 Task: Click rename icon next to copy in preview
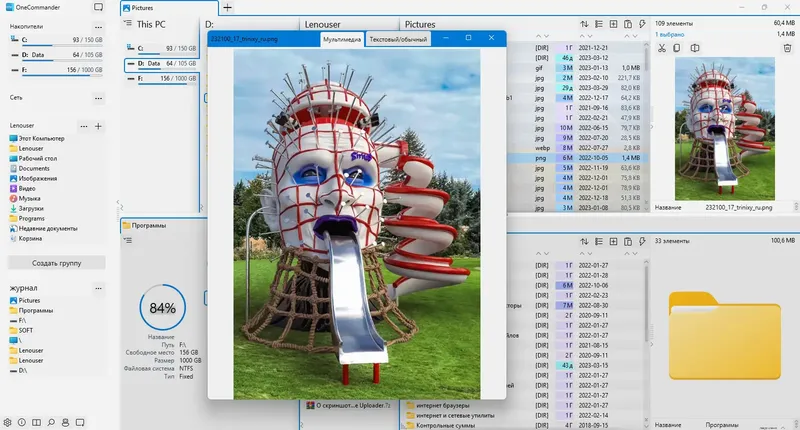point(695,48)
